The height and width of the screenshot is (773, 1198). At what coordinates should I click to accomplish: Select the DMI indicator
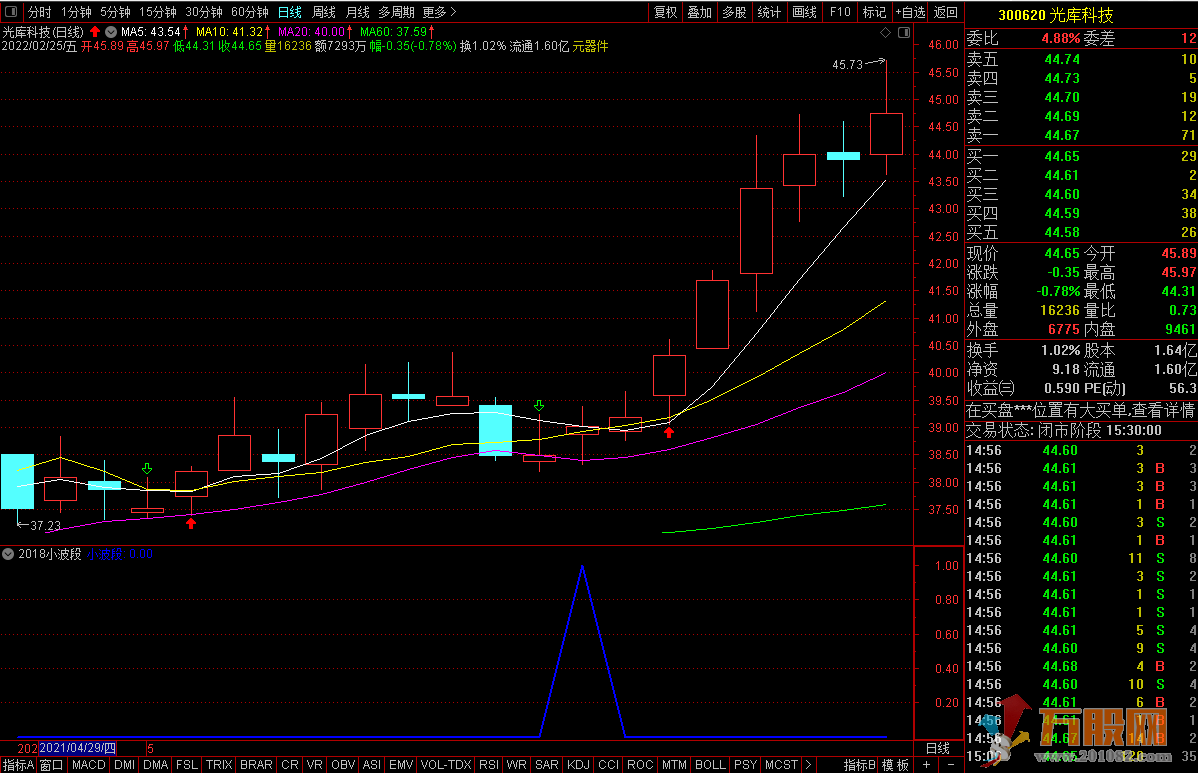point(125,765)
